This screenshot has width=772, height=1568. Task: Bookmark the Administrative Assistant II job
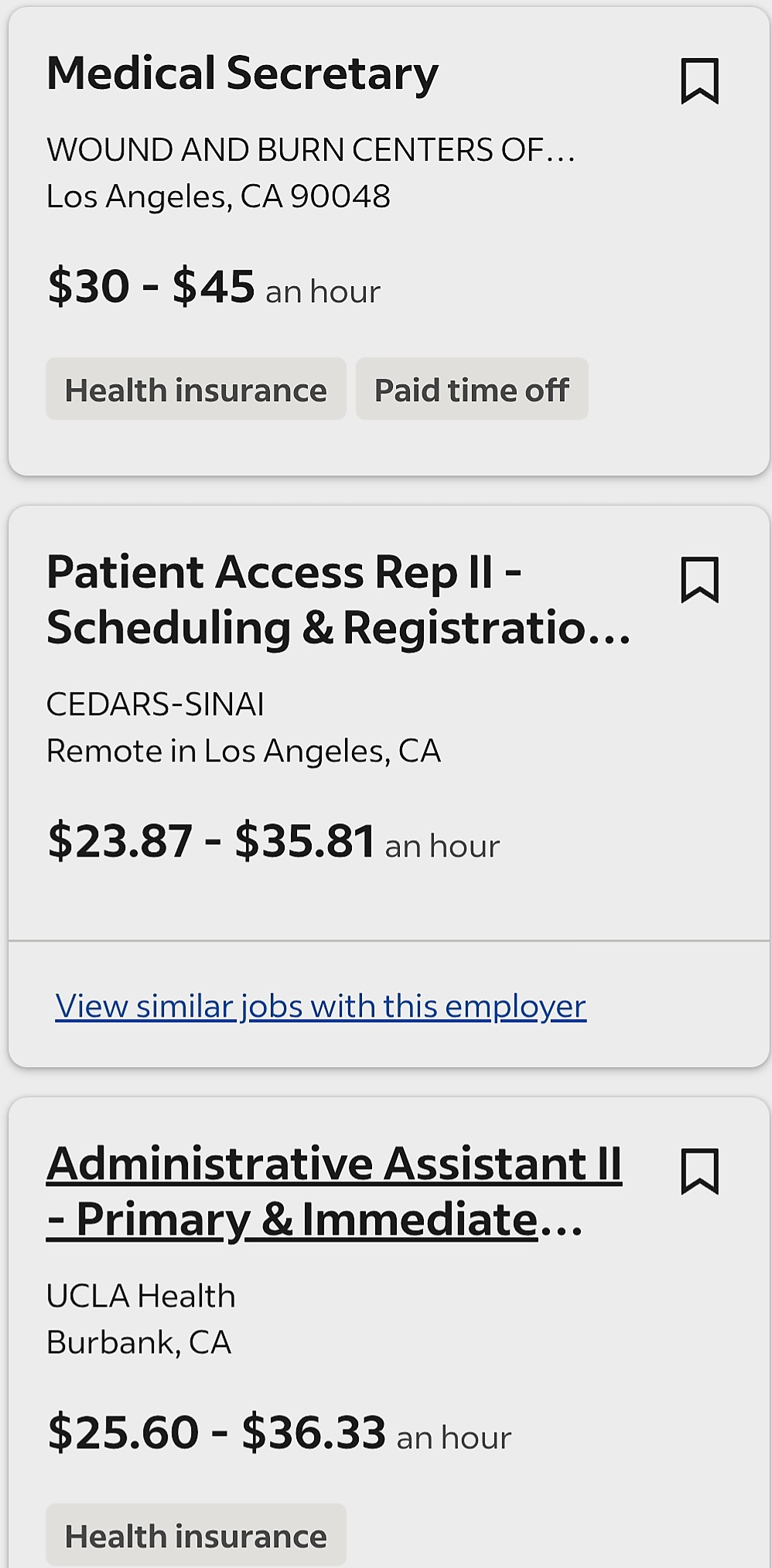[699, 1171]
